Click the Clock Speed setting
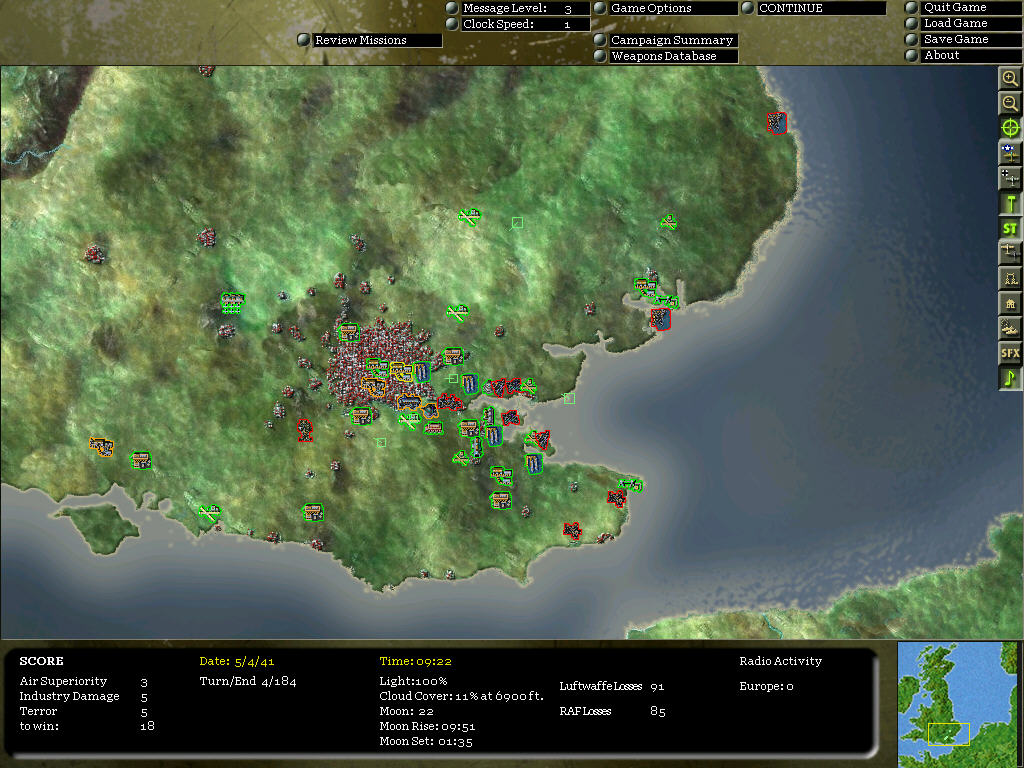 pos(525,24)
